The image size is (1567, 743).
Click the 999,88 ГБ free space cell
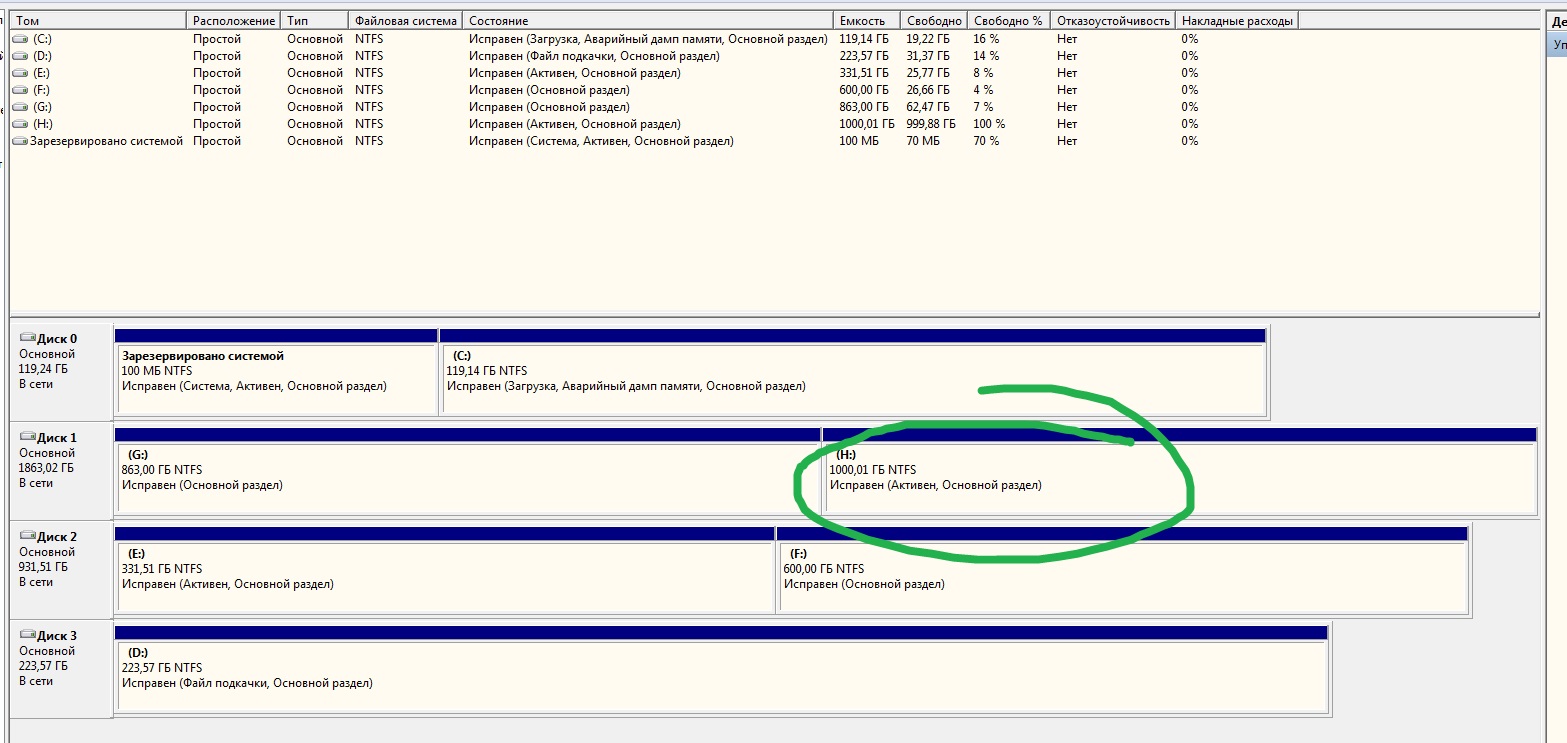[931, 124]
